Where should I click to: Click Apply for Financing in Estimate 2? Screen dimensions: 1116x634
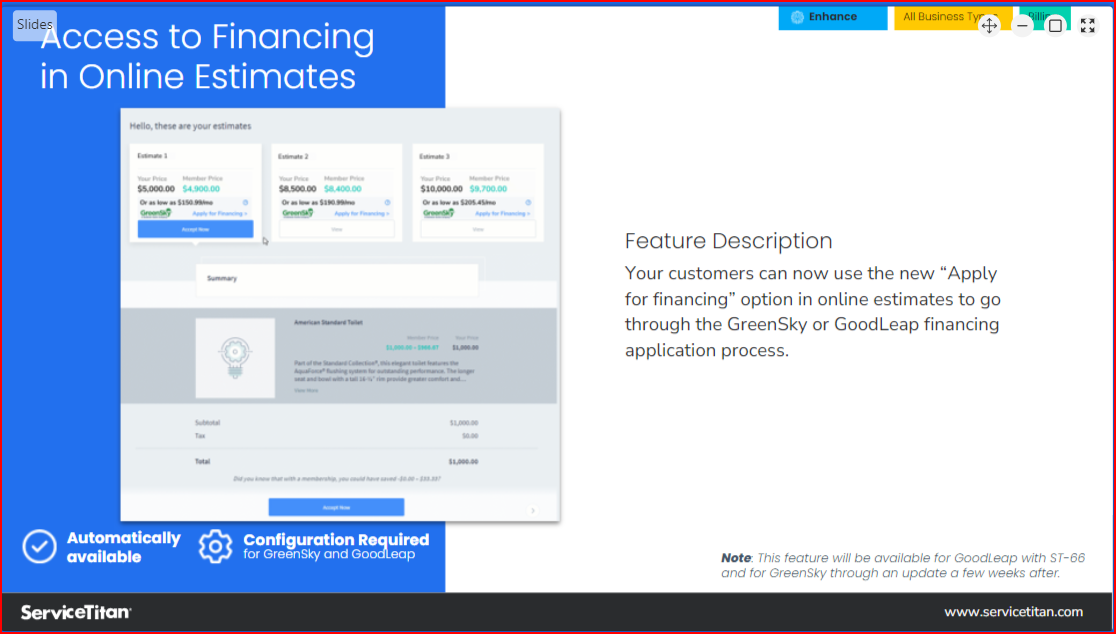click(362, 213)
